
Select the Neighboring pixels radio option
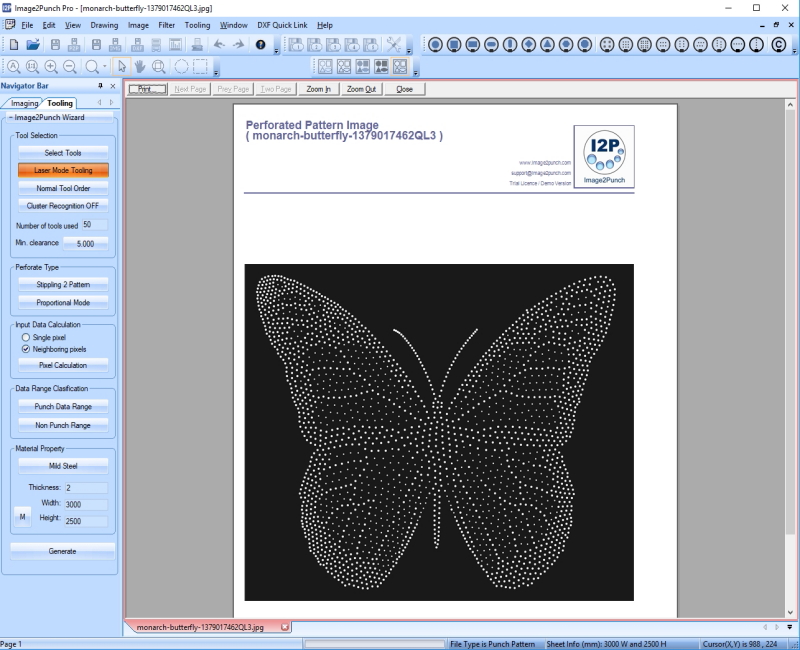[x=26, y=349]
